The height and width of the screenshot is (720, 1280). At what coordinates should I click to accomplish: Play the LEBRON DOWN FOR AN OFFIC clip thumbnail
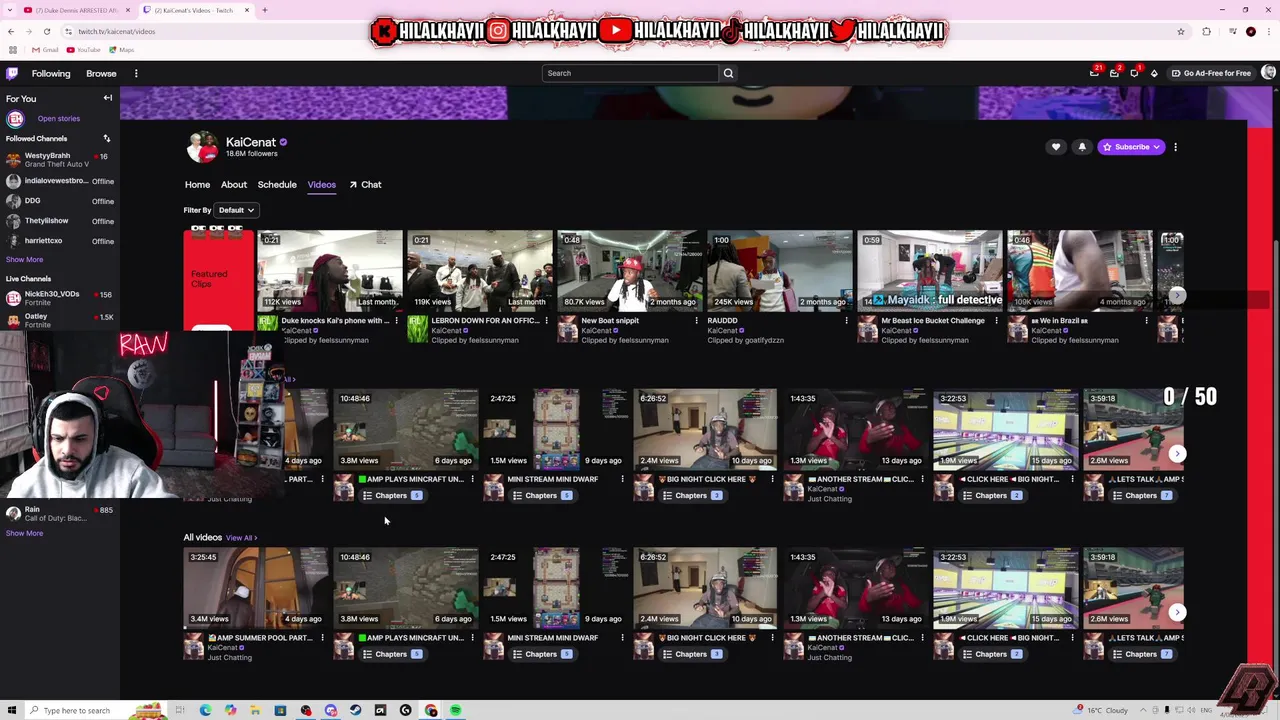pos(480,270)
